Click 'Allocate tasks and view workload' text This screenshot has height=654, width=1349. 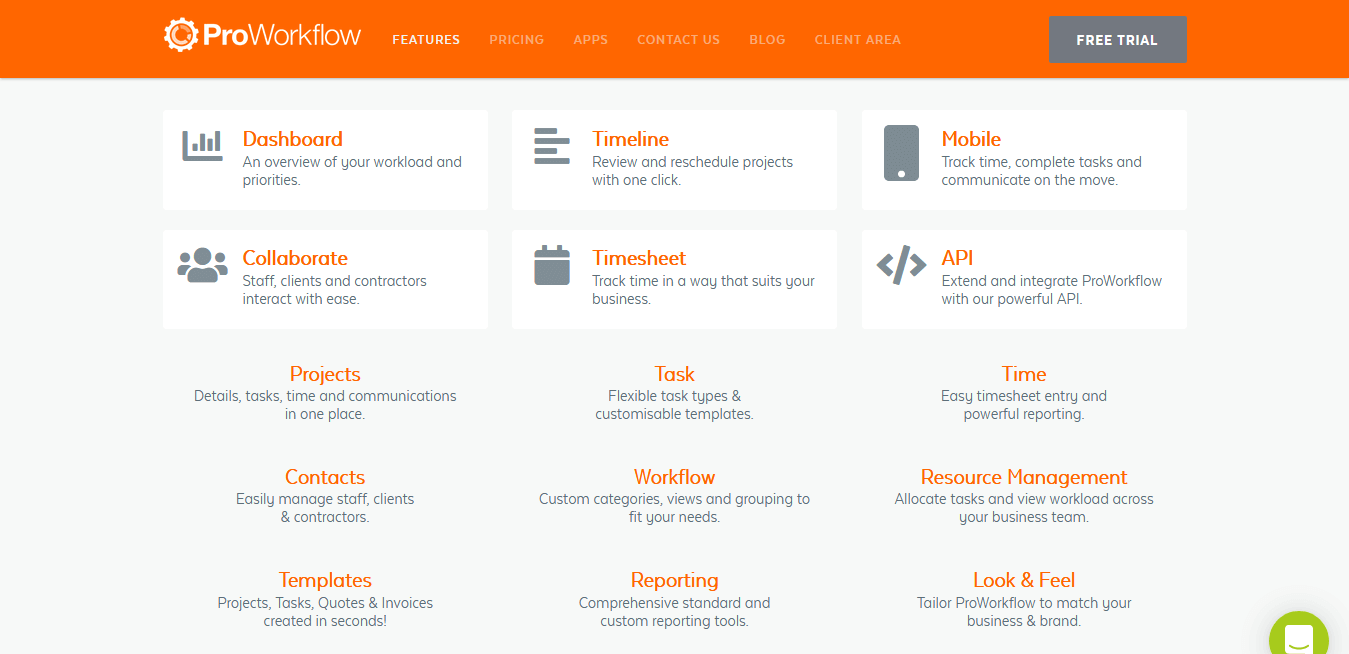pyautogui.click(x=1024, y=508)
